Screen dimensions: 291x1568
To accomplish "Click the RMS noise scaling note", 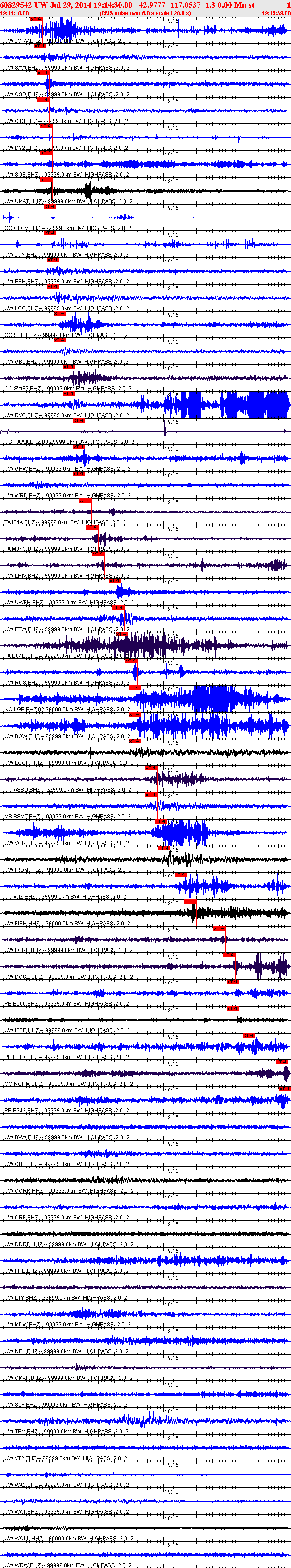I will click(145, 13).
